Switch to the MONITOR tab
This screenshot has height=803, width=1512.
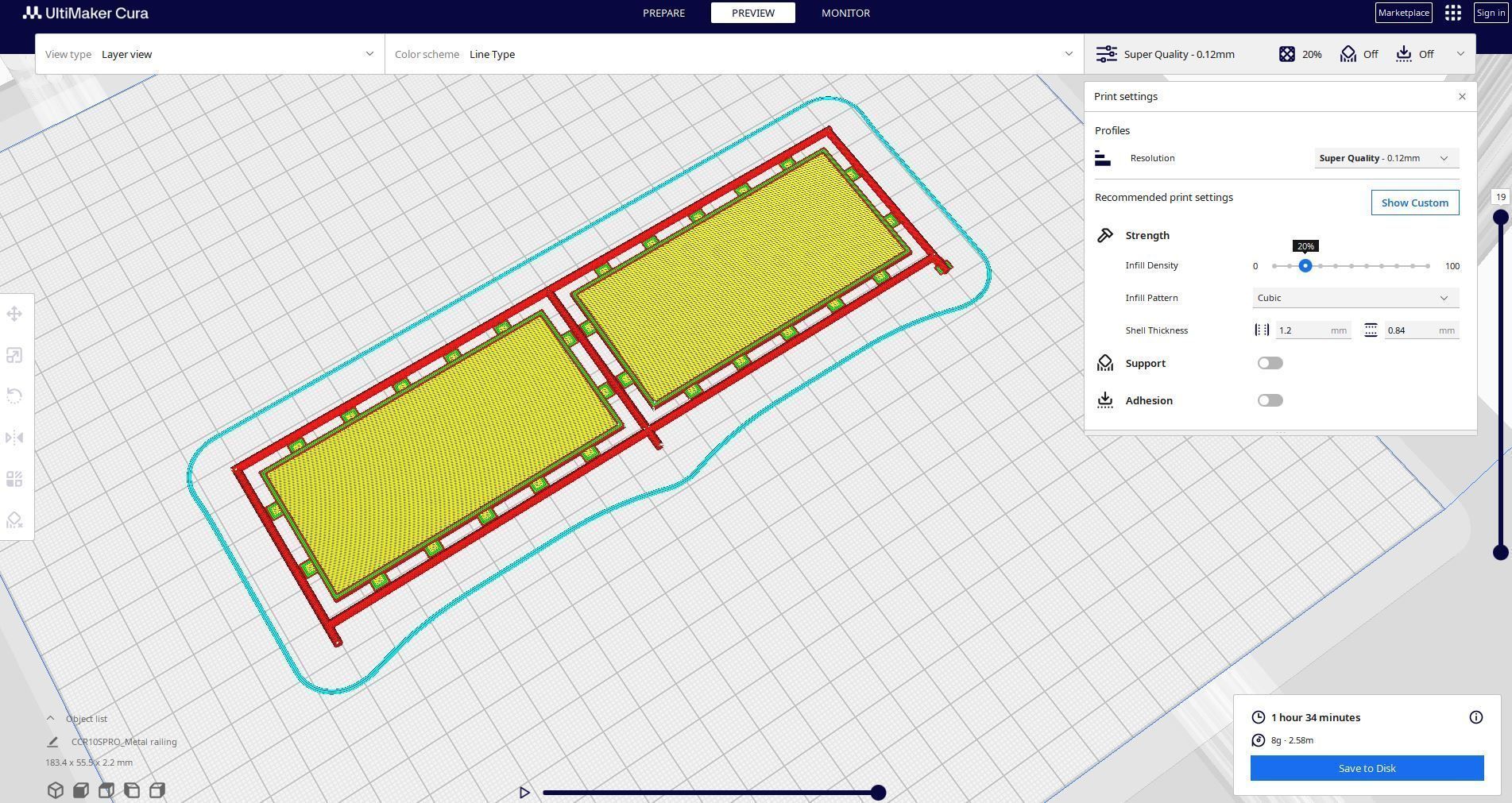[845, 13]
